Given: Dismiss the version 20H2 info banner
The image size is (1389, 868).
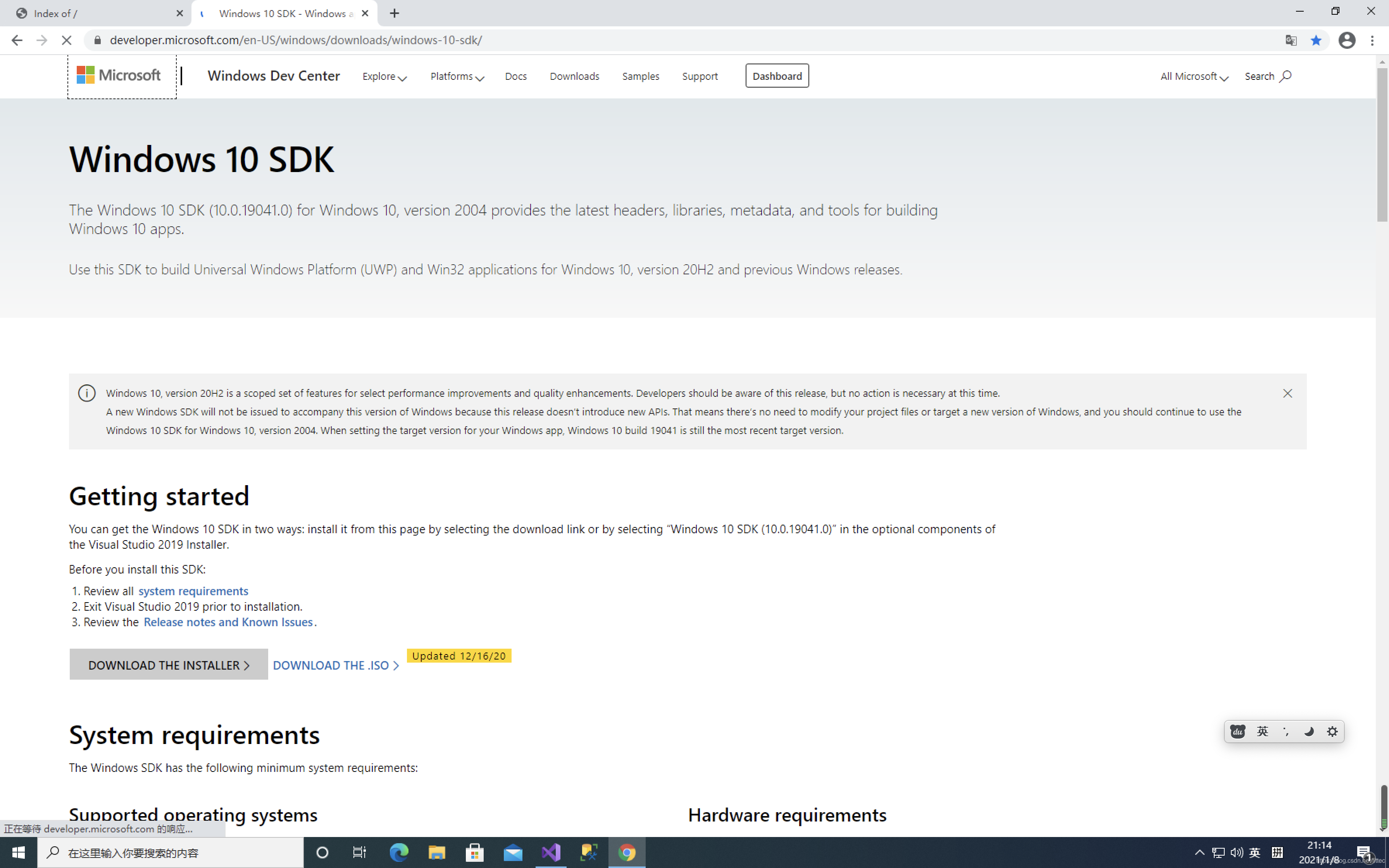Looking at the screenshot, I should 1287,393.
